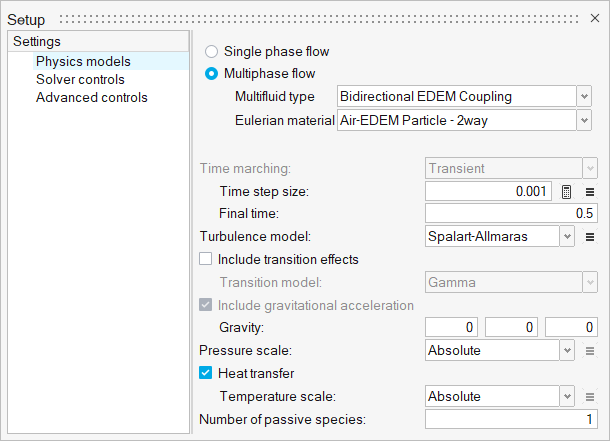This screenshot has height=441, width=610.
Task: Open the Pressure scale dropdown
Action: pos(568,351)
